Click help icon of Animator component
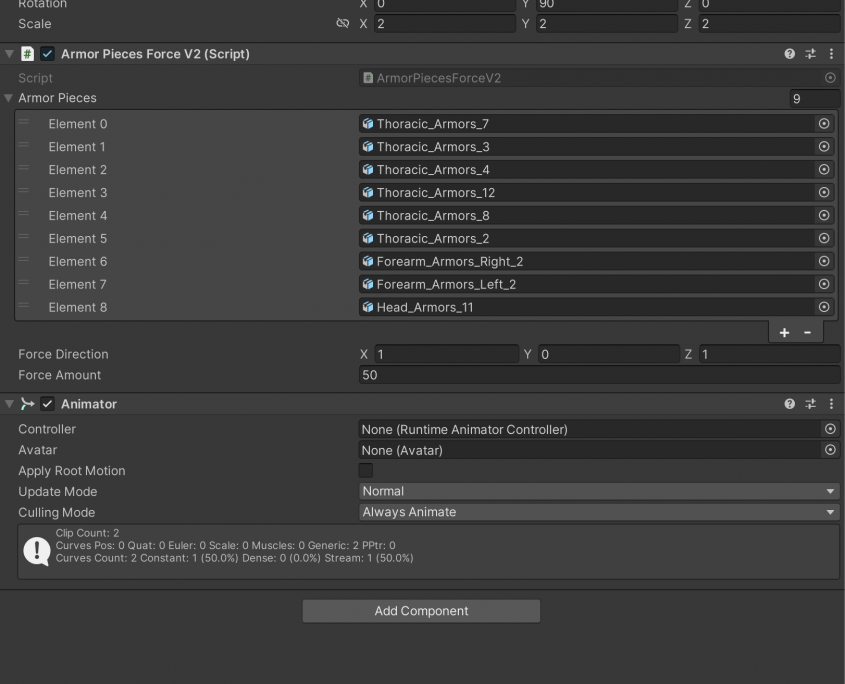 coord(791,404)
